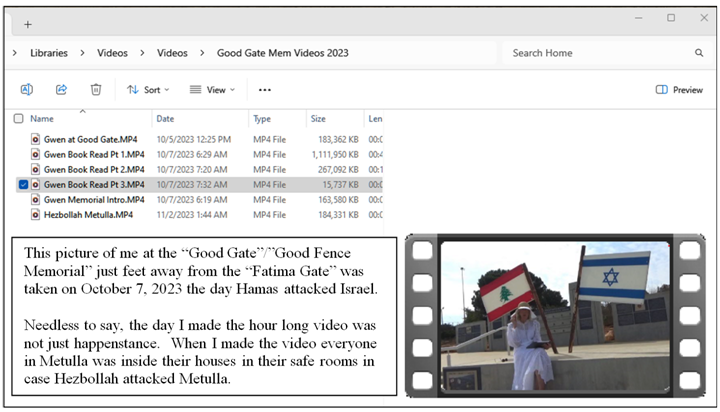Open the Sort dropdown menu
This screenshot has height=412, width=720.
[x=148, y=89]
